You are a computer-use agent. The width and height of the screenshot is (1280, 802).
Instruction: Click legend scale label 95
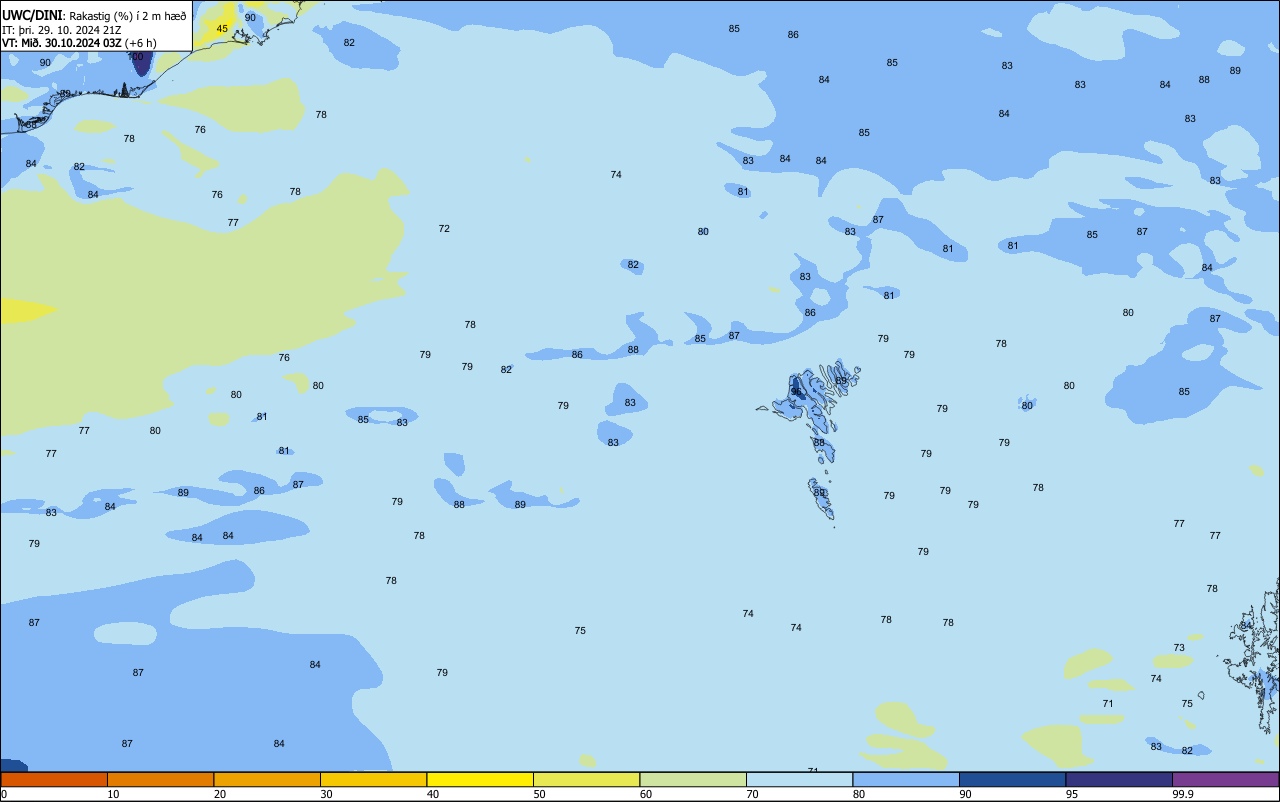(x=1071, y=794)
